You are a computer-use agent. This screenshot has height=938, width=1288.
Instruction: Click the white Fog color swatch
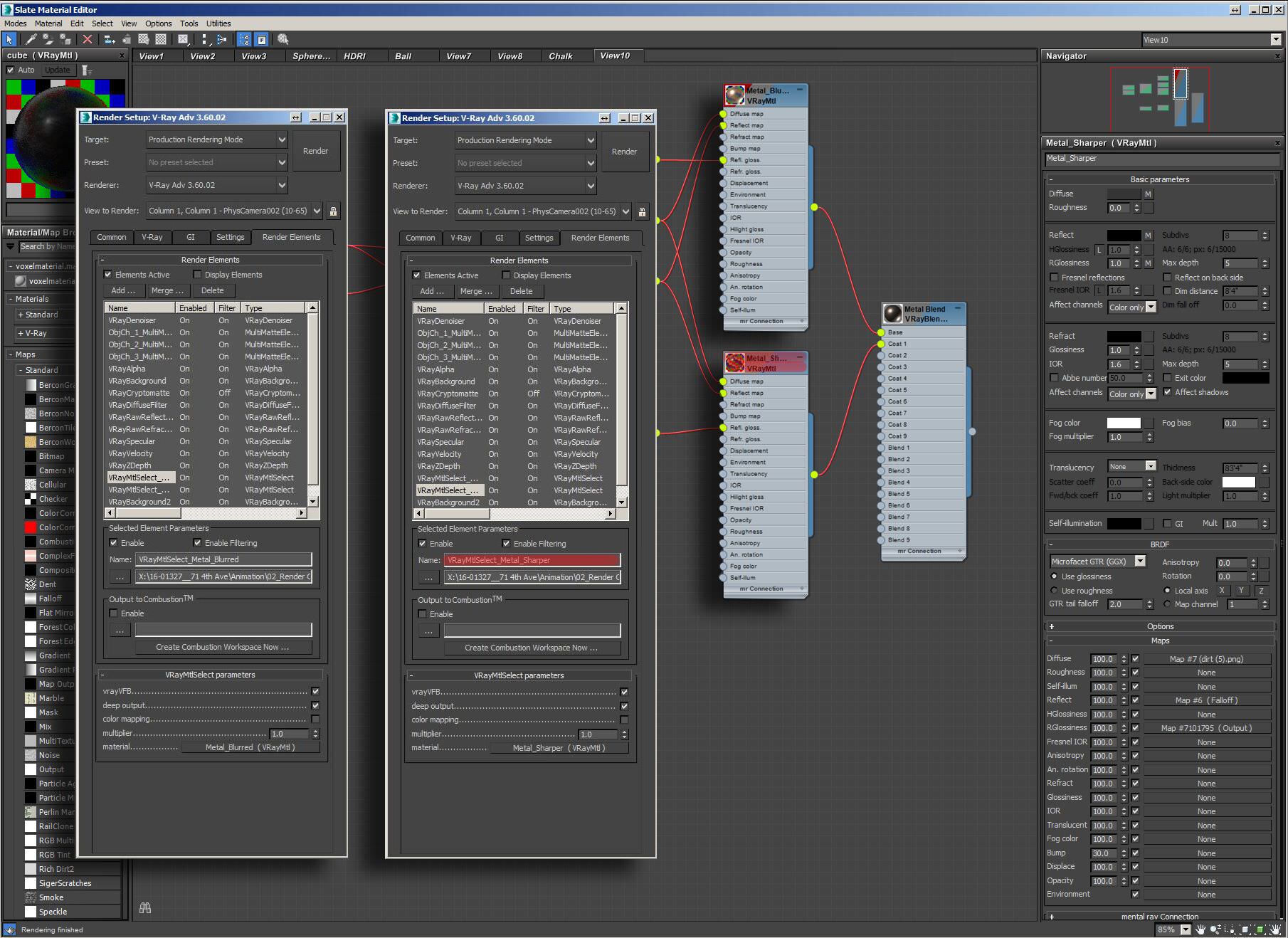point(1124,423)
